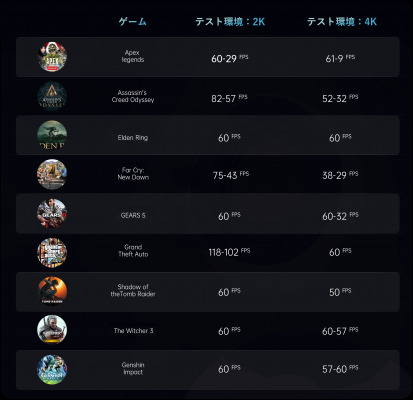Click the Elden Ring round thumbnail
This screenshot has width=413, height=400.
tap(52, 135)
